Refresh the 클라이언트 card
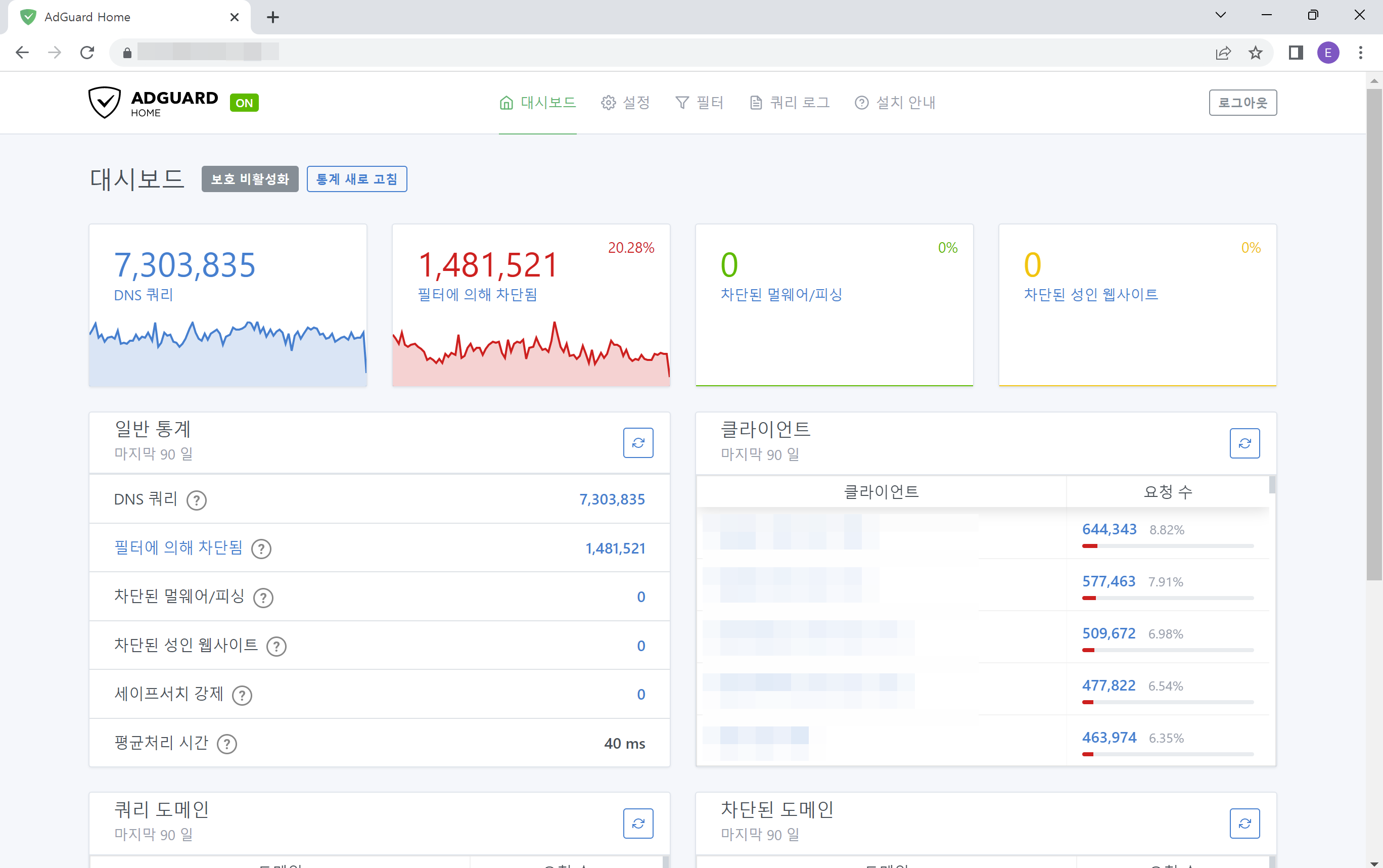The width and height of the screenshot is (1383, 868). click(1244, 443)
